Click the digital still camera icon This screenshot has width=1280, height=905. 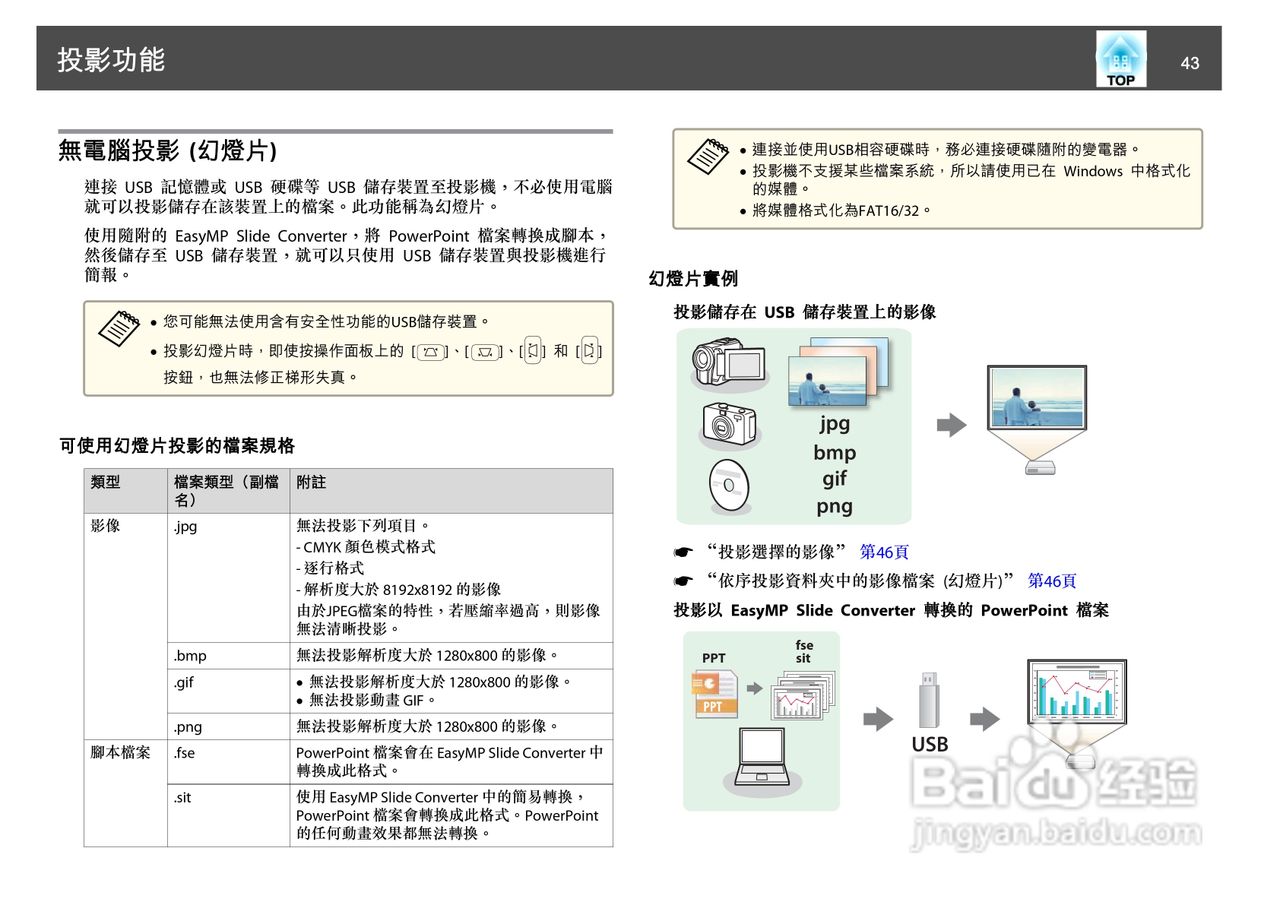[x=728, y=422]
